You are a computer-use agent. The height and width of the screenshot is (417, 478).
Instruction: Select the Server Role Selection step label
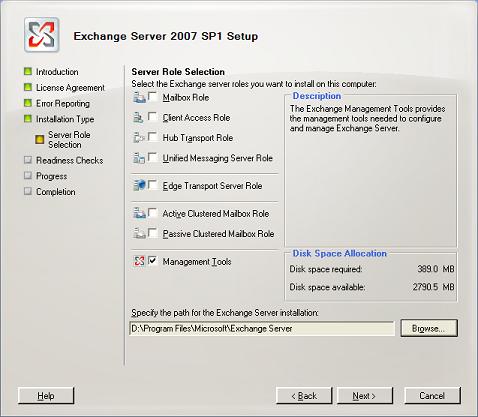pyautogui.click(x=69, y=140)
